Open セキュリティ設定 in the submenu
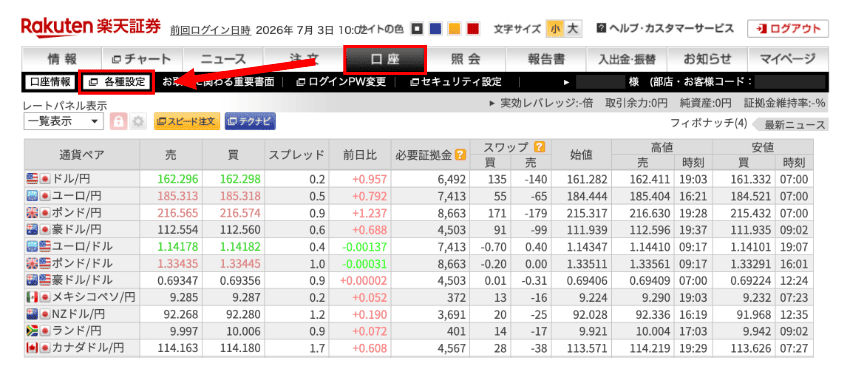The image size is (850, 372). pyautogui.click(x=456, y=82)
